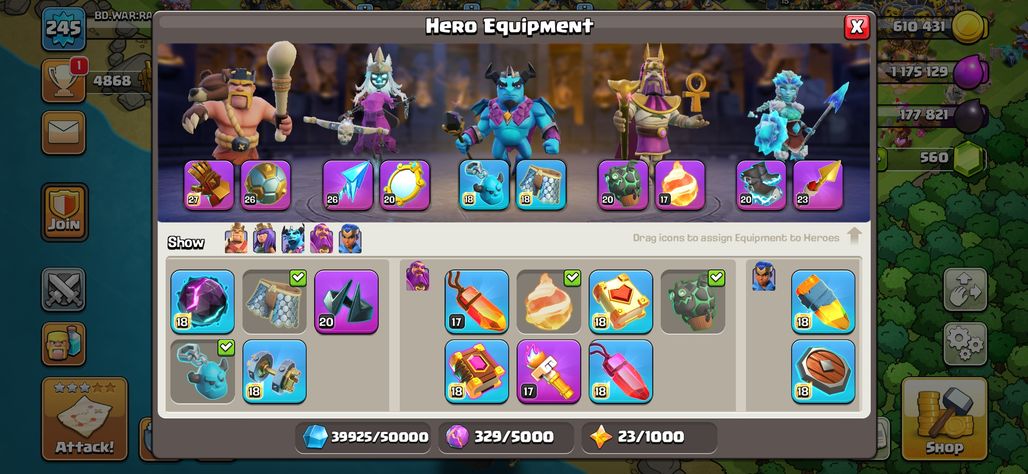Filter by Royal Champion in Show row

349,239
